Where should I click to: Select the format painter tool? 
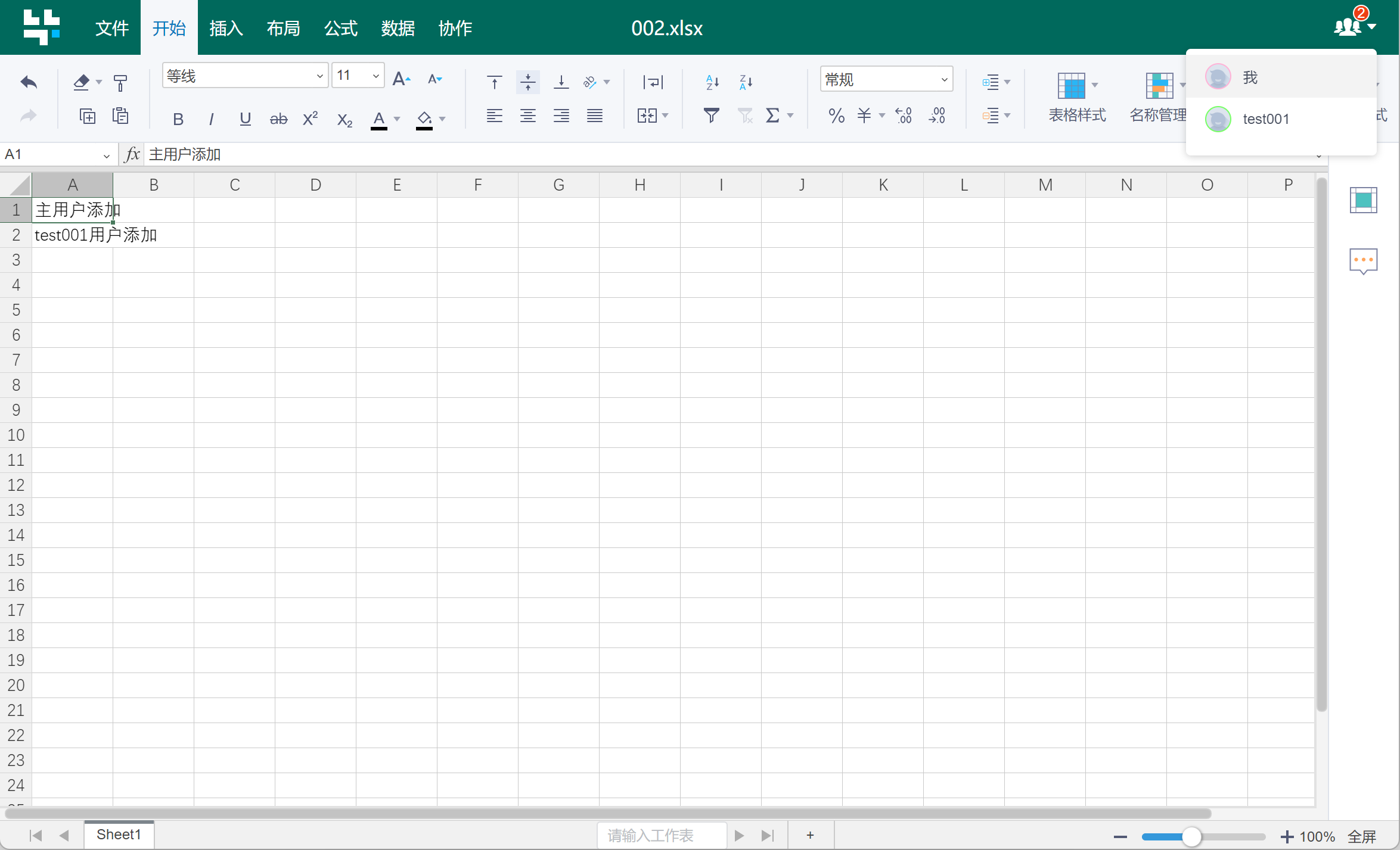pyautogui.click(x=120, y=83)
